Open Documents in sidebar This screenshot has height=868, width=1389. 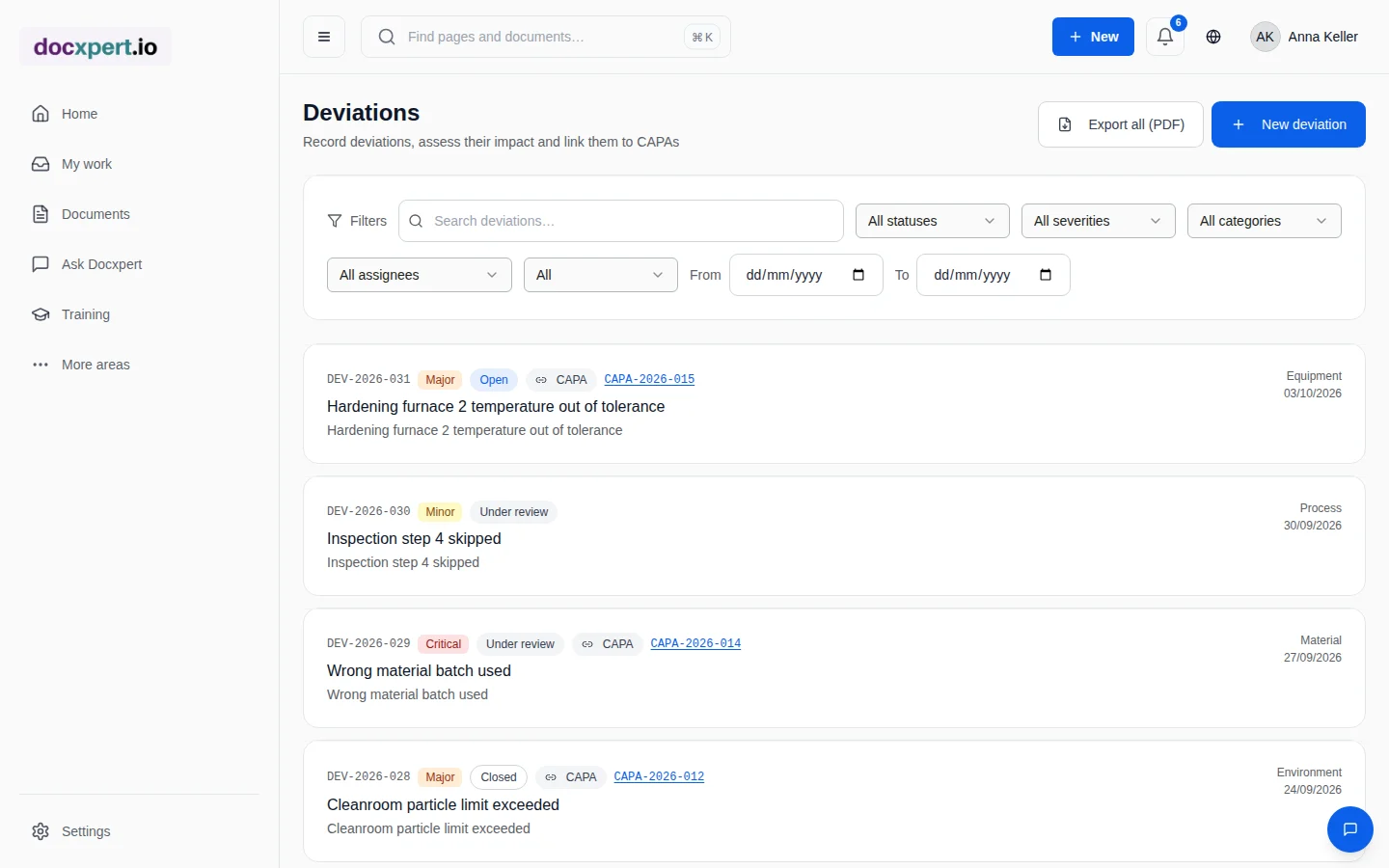pyautogui.click(x=139, y=214)
